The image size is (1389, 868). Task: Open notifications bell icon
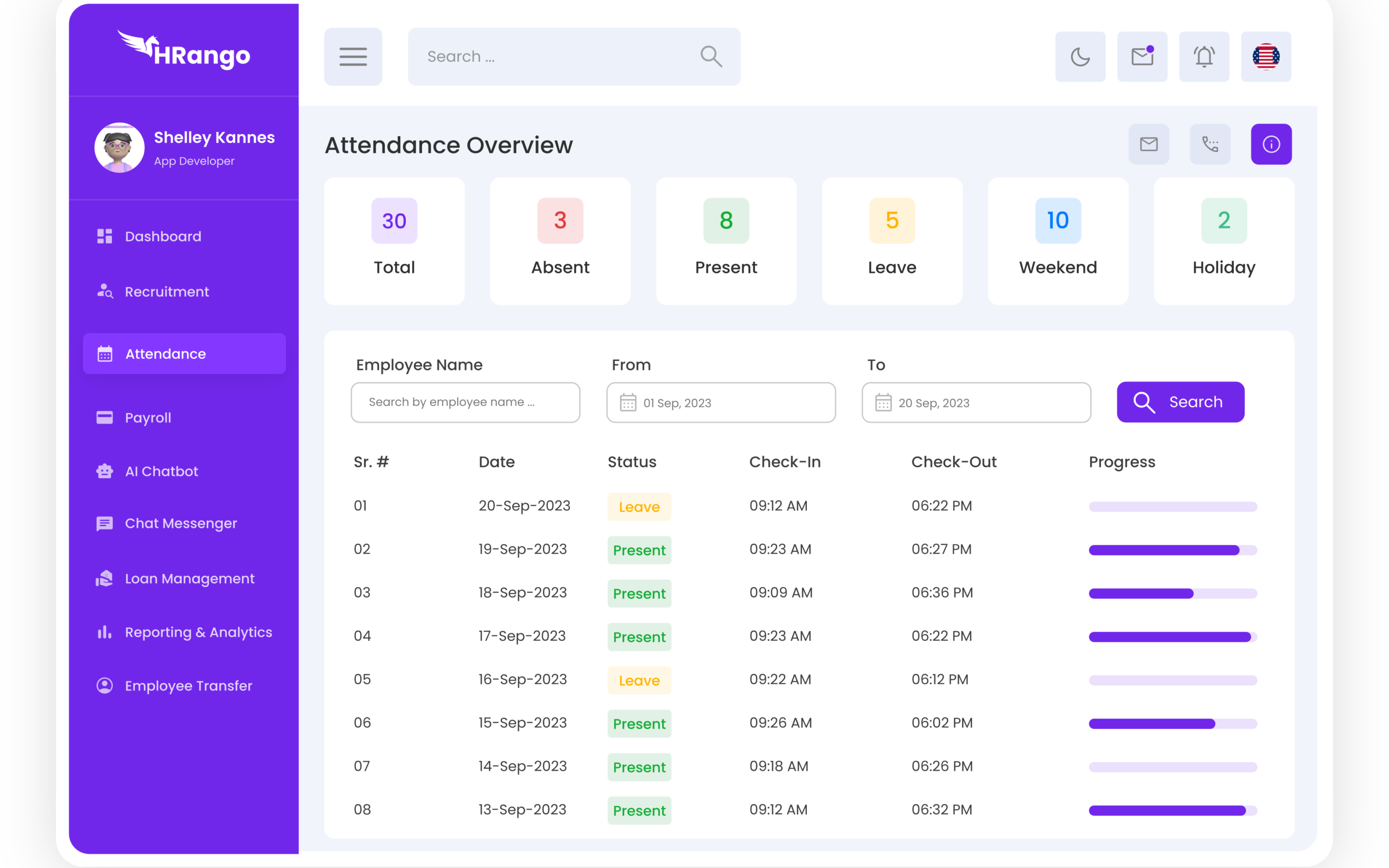point(1204,57)
